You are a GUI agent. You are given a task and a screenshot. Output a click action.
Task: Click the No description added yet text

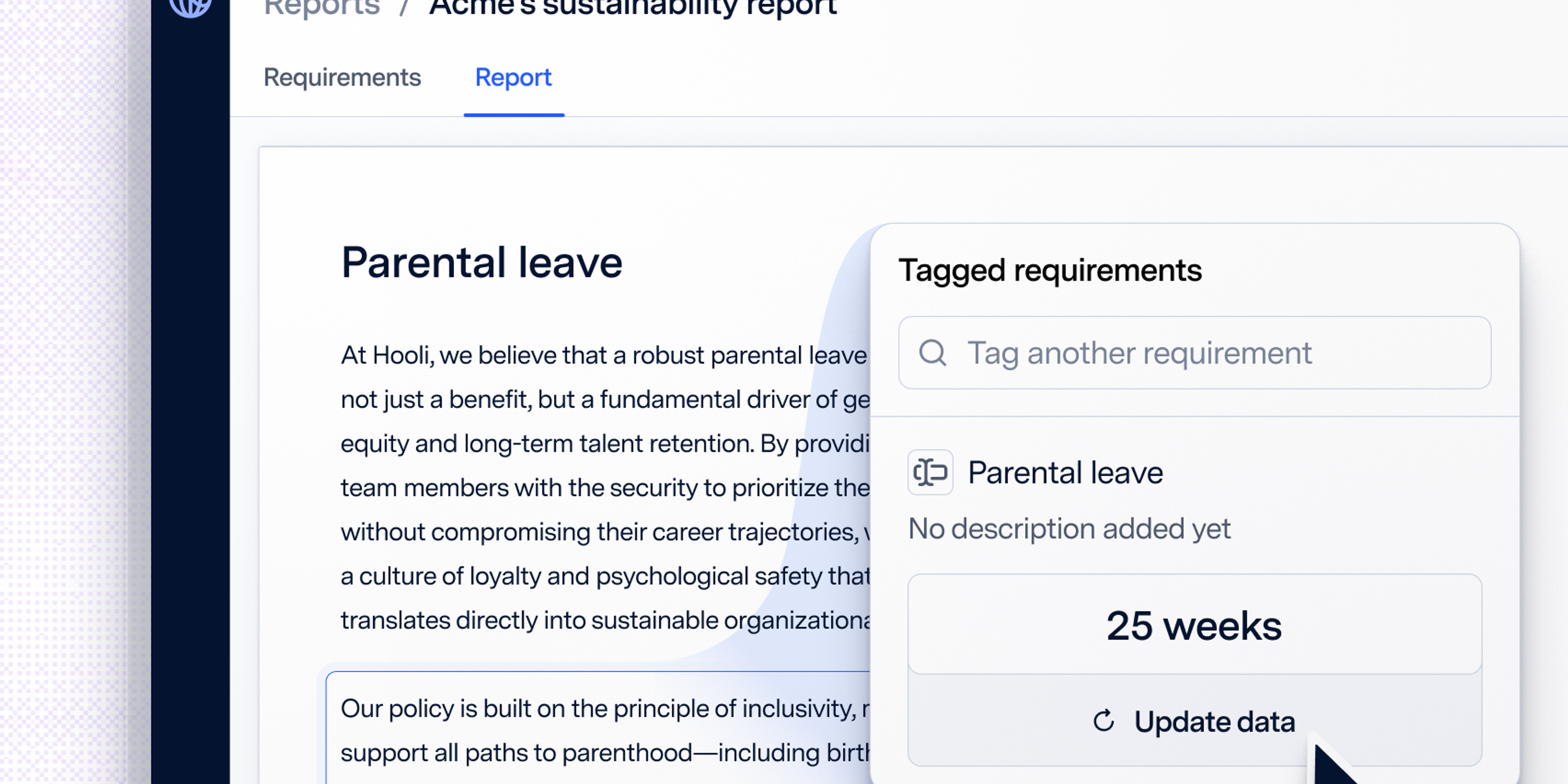1069,529
